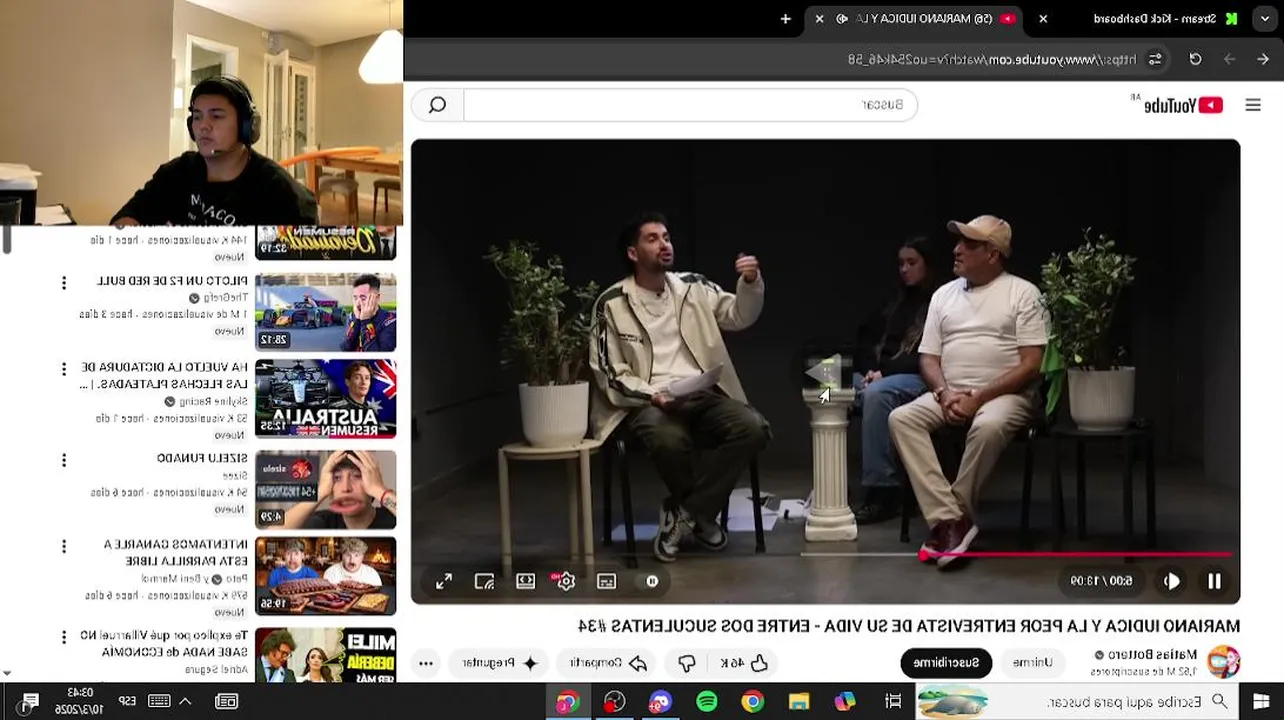Image resolution: width=1284 pixels, height=720 pixels.
Task: Open the player settings gear
Action: (566, 581)
